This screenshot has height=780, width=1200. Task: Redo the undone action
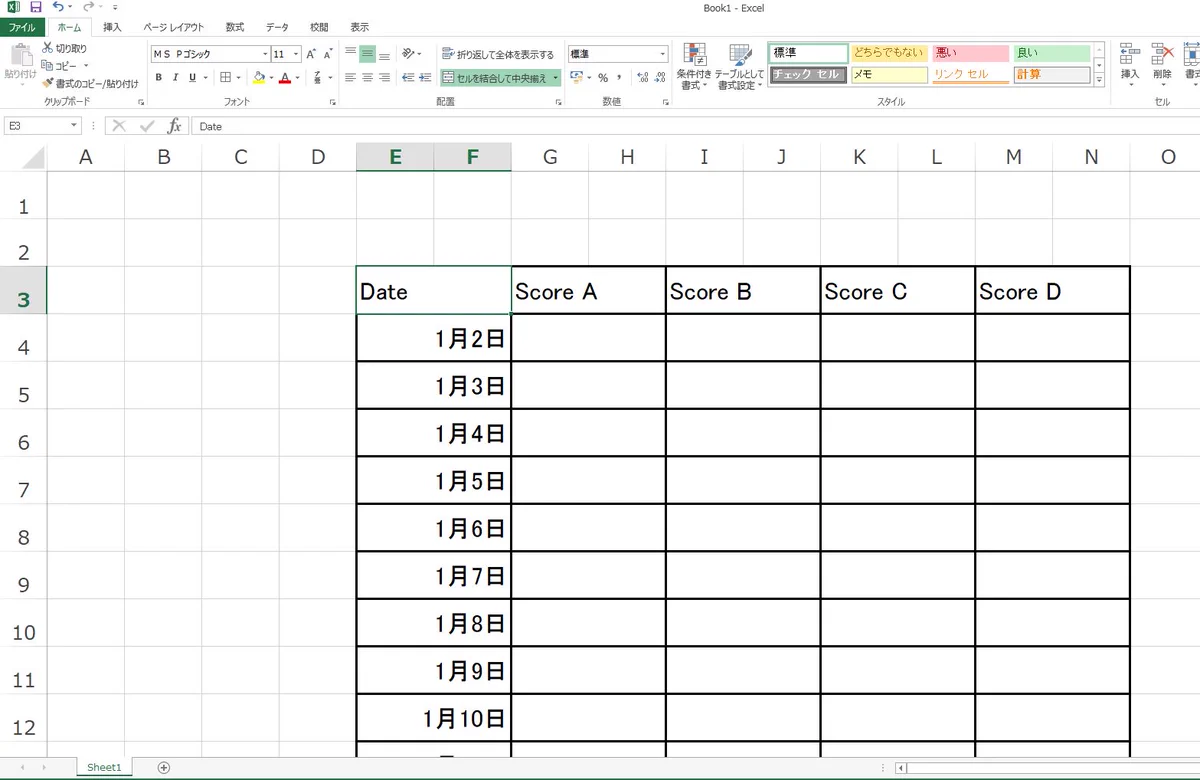[88, 7]
